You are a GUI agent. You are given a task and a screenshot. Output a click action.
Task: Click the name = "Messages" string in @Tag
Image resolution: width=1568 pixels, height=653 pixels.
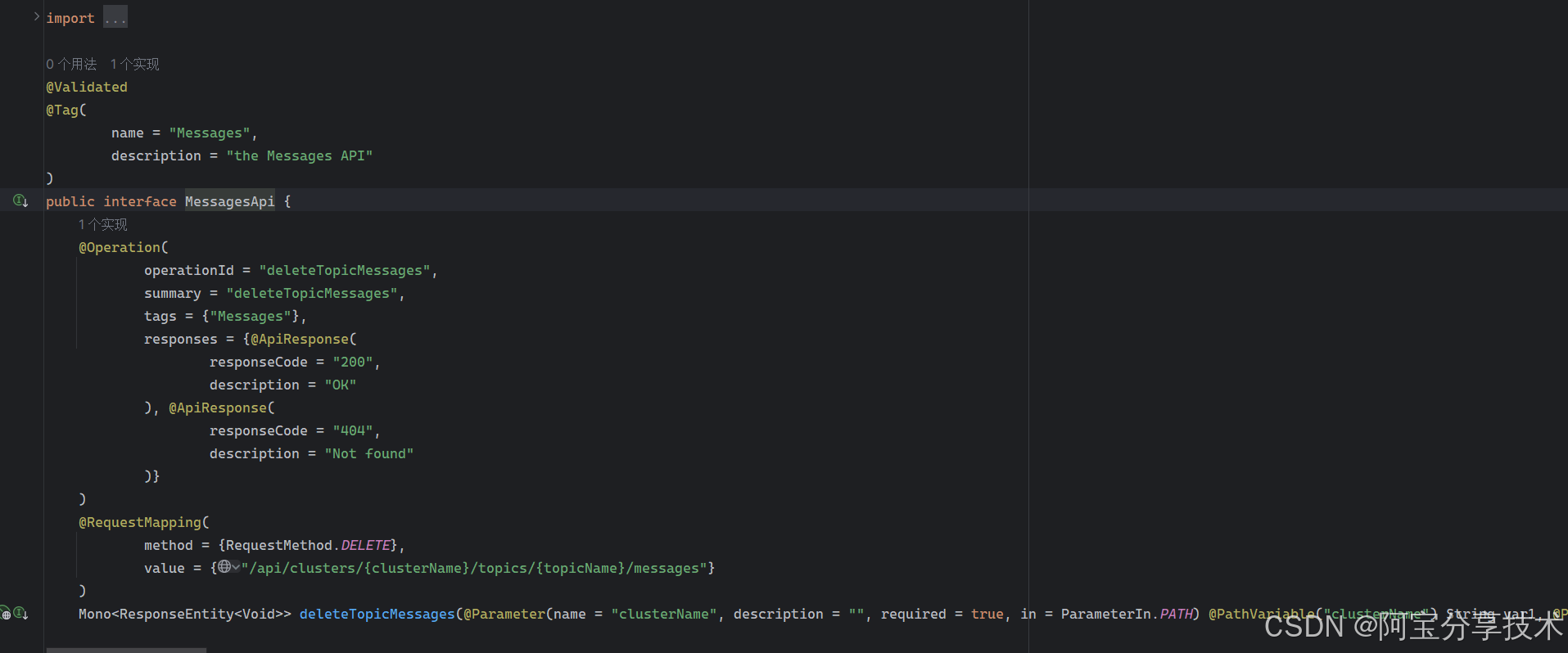pyautogui.click(x=210, y=133)
